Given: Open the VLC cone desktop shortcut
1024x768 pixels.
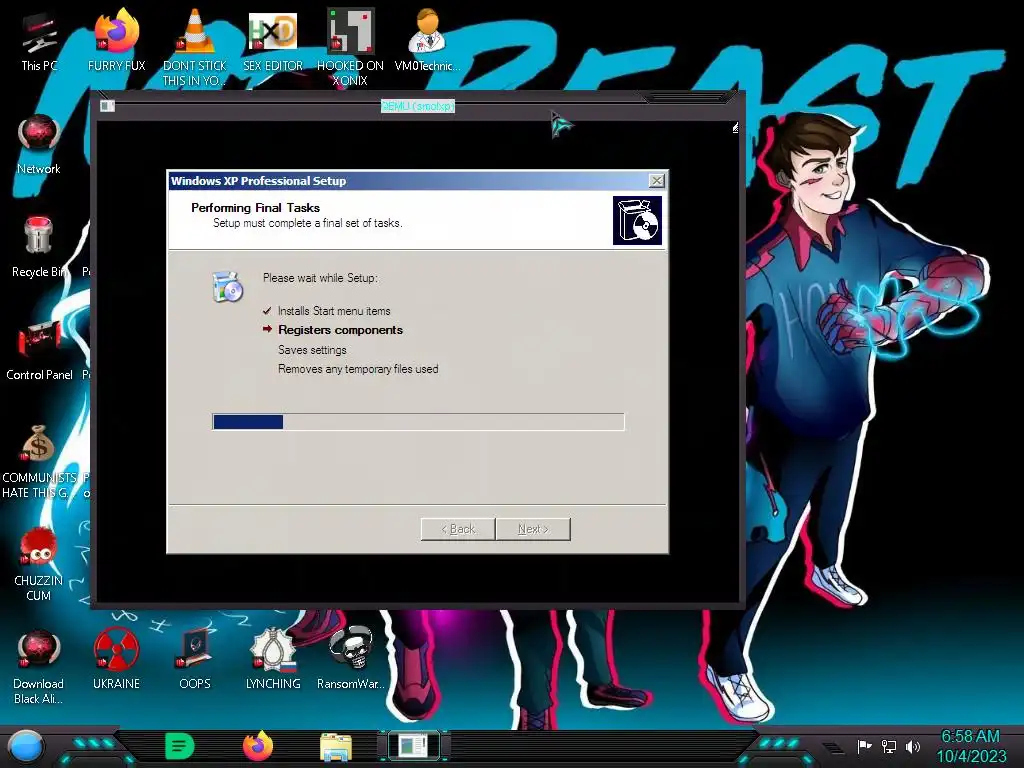Looking at the screenshot, I should click(195, 47).
